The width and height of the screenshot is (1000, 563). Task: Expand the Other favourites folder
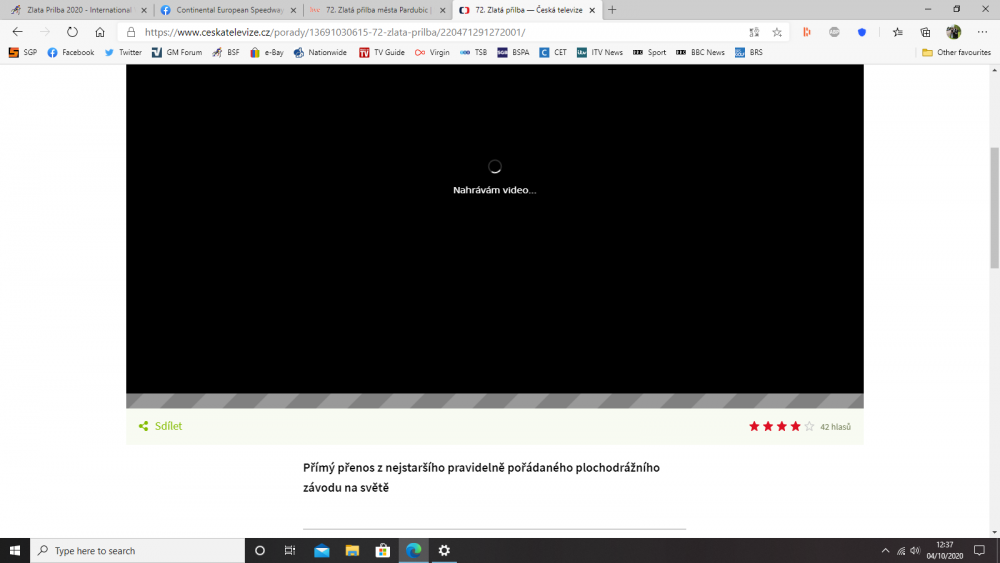(x=956, y=52)
